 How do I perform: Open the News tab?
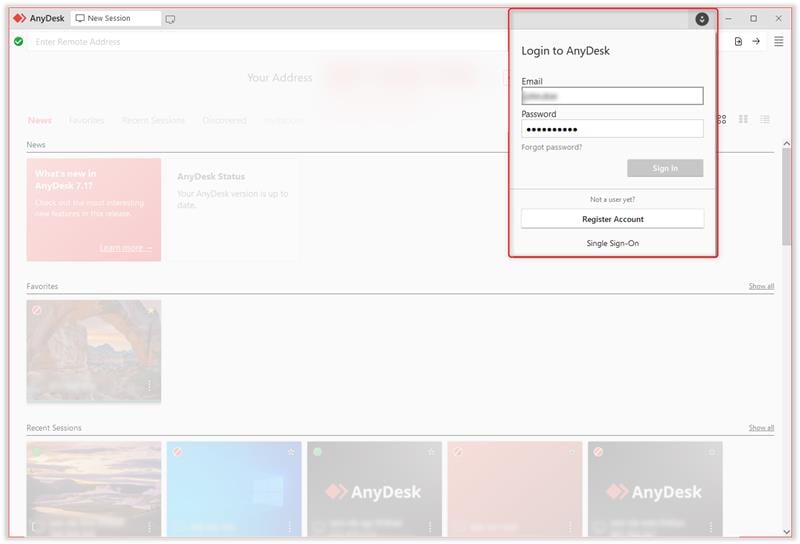[x=40, y=120]
